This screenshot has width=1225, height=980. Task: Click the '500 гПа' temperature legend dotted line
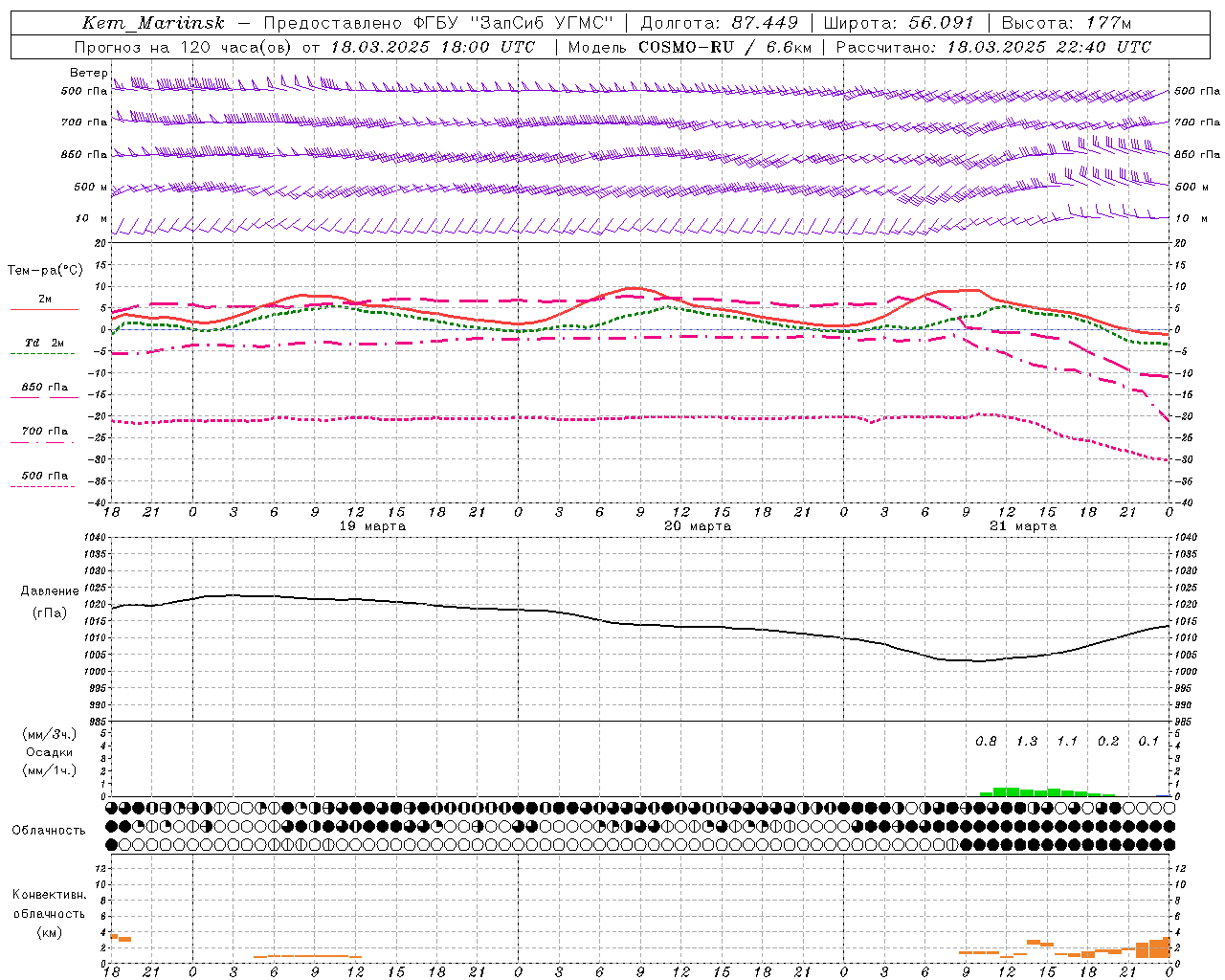pos(43,486)
